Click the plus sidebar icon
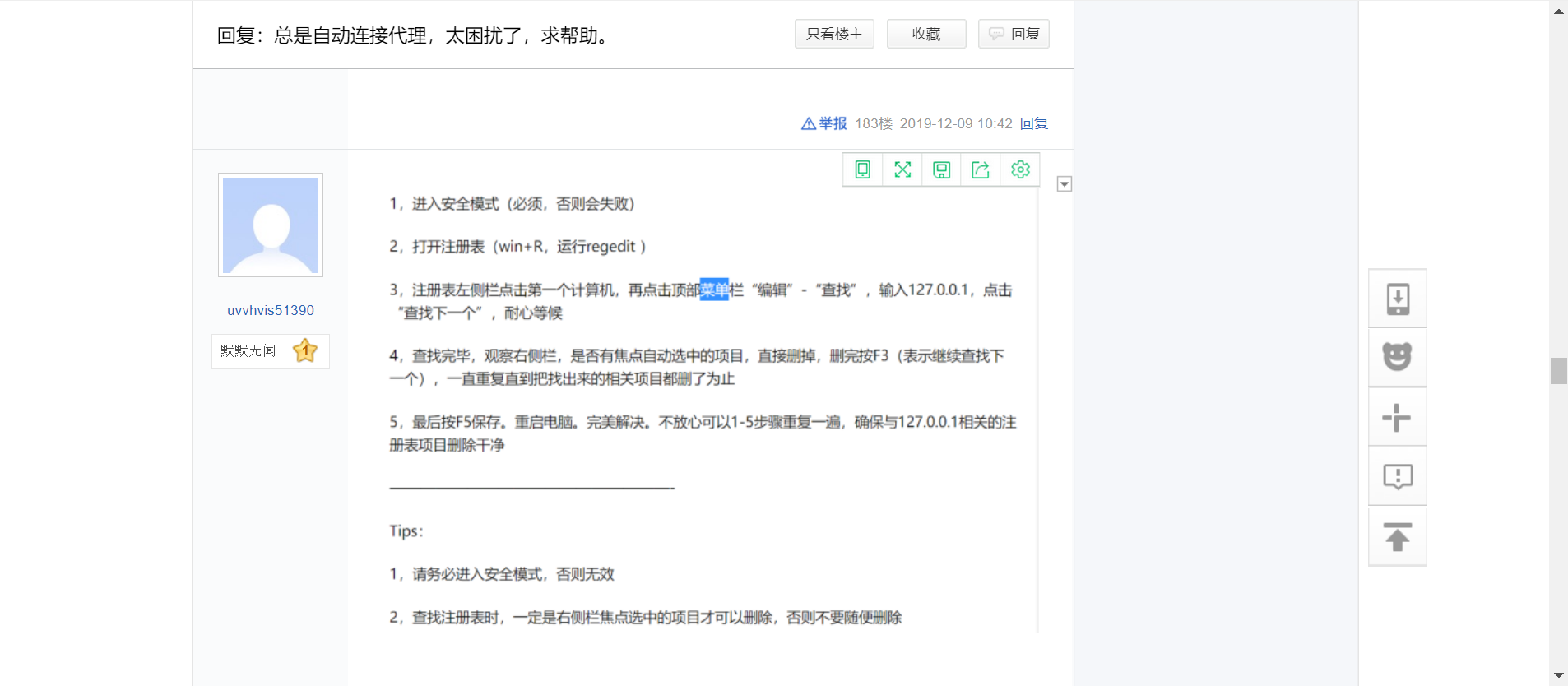The height and width of the screenshot is (686, 1568). coord(1398,417)
